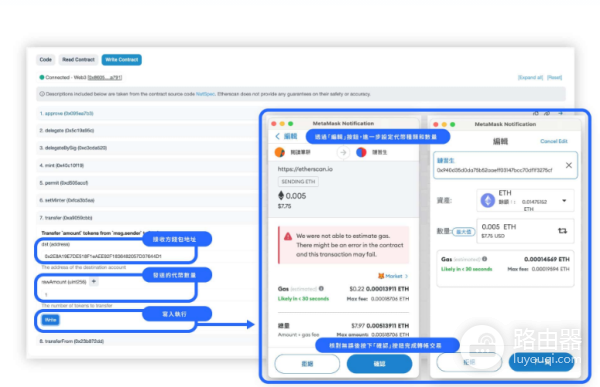The image size is (600, 387).
Task: Click the Expand all link
Action: [x=530, y=78]
